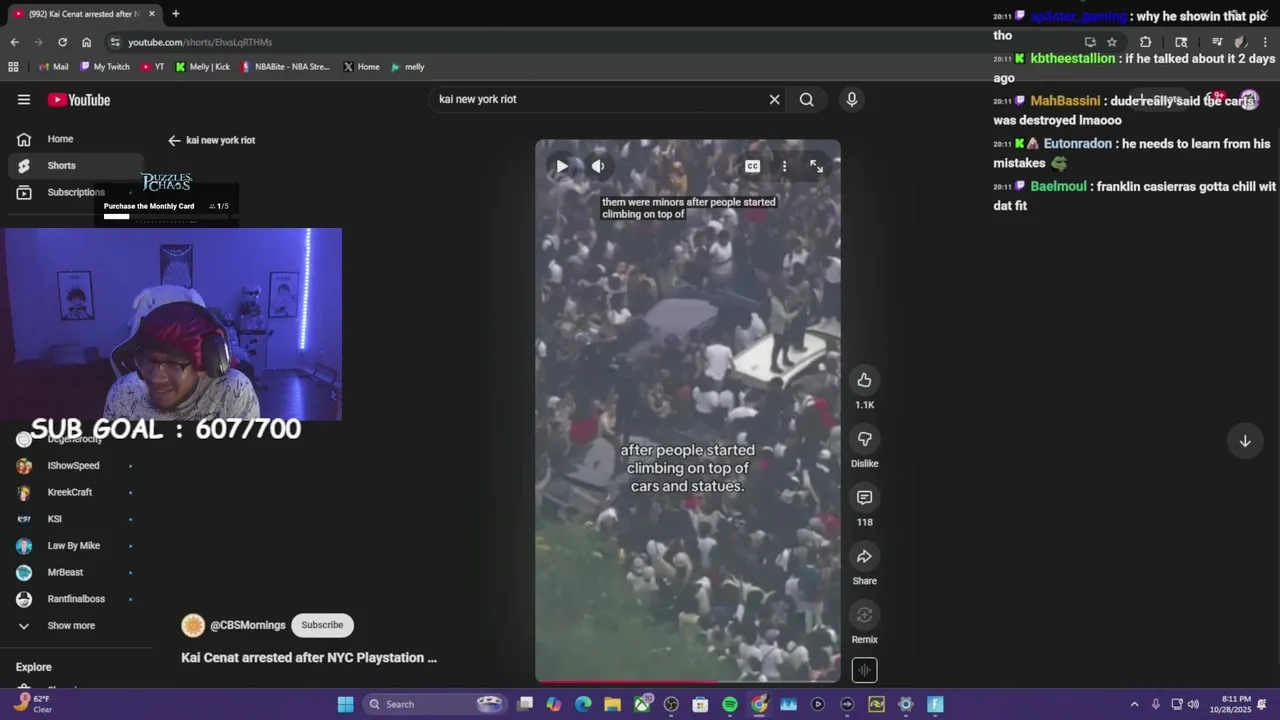Open the system volume control
Viewport: 1280px width, 720px height.
pos(1193,704)
